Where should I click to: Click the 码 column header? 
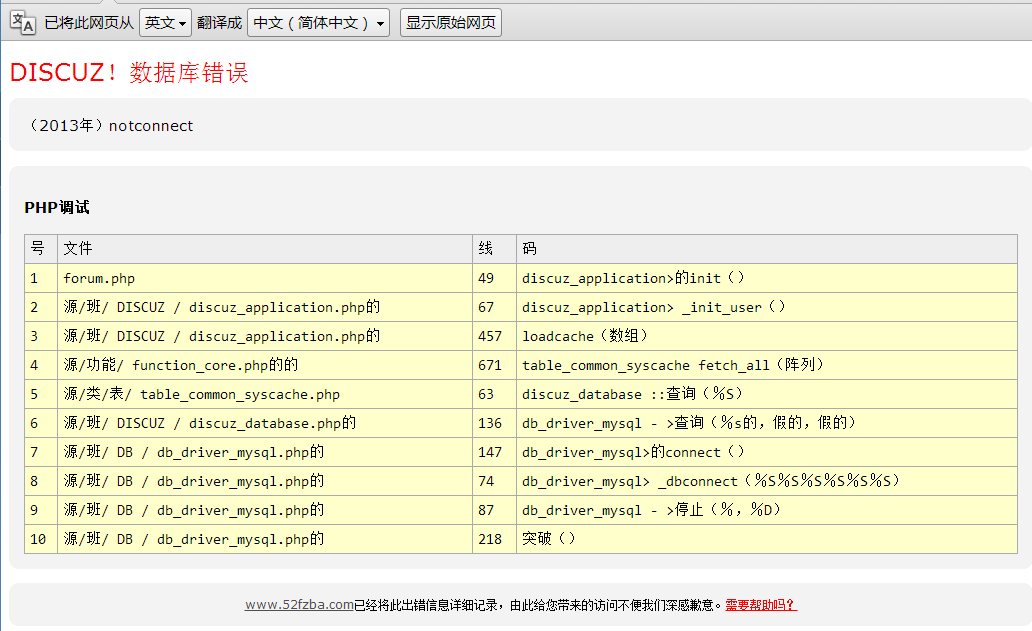point(767,249)
